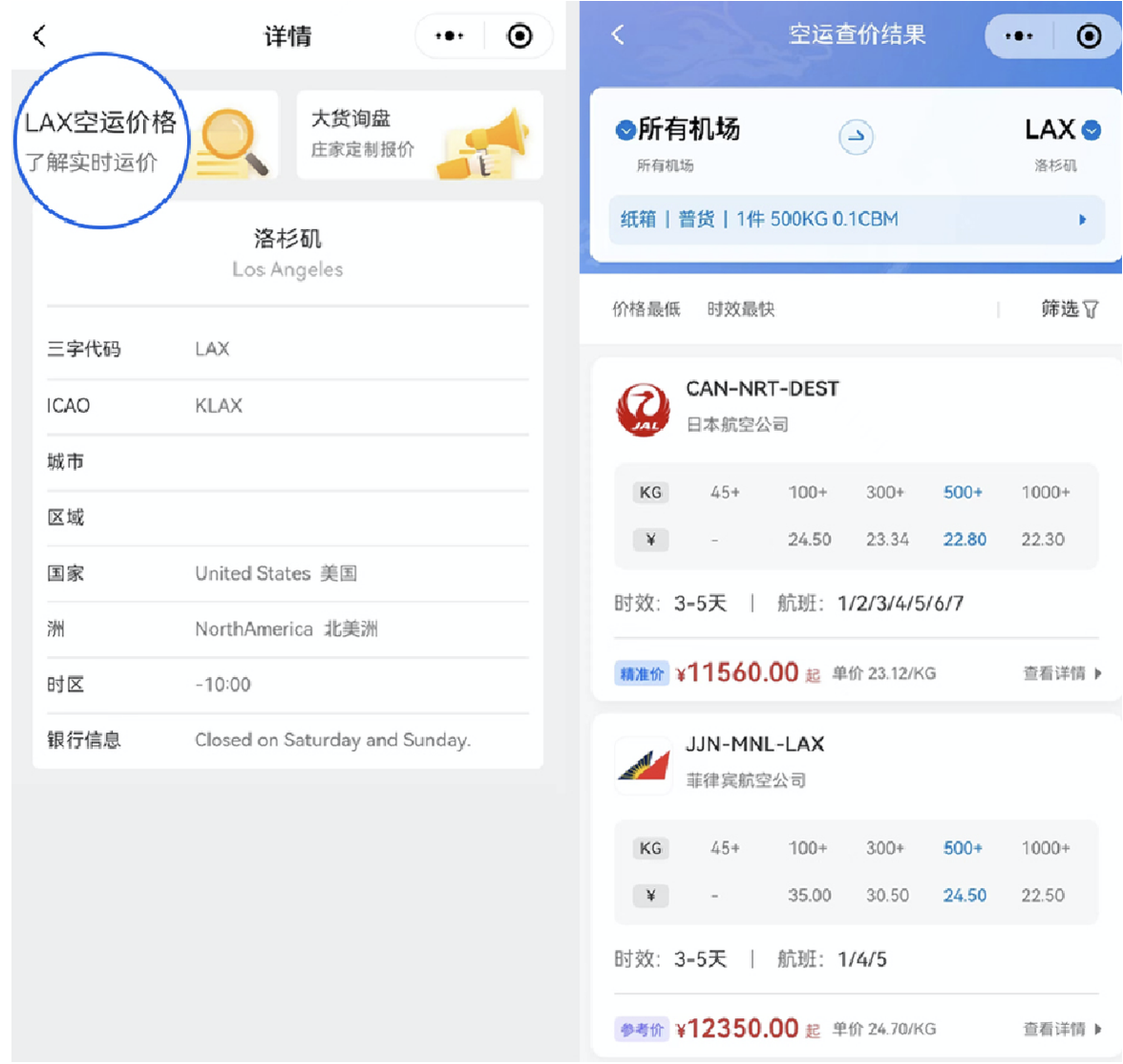Screen dimensions: 1123x1064
Task: Click the back arrow on 空运查价结果 page
Action: pyautogui.click(x=618, y=35)
